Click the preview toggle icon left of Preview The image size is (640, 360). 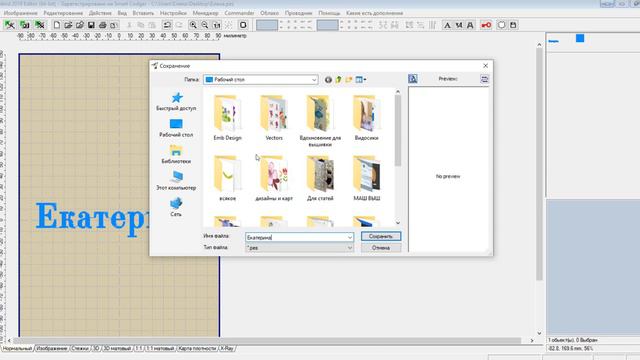pos(413,79)
